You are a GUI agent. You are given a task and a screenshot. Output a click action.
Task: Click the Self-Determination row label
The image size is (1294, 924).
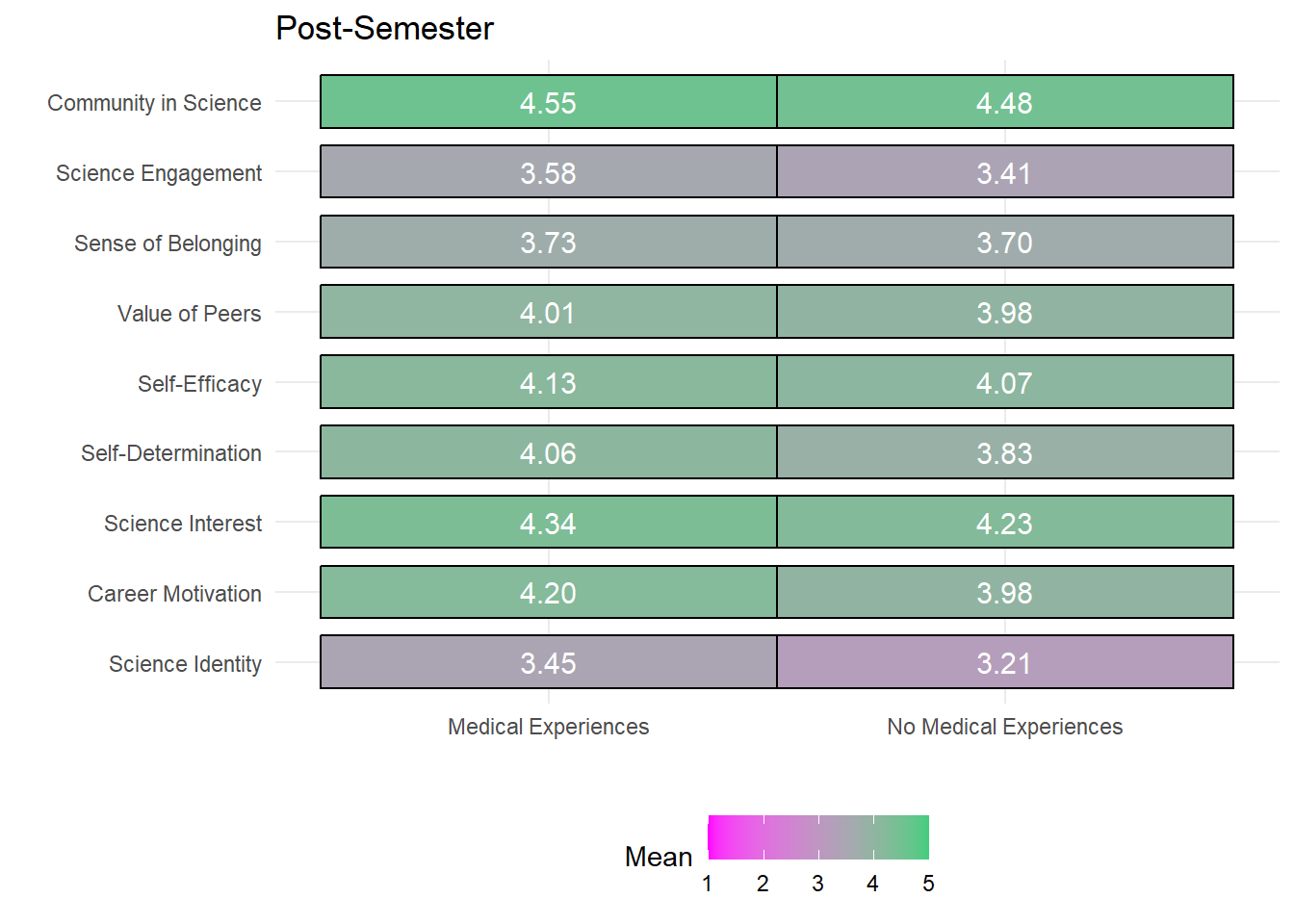click(x=171, y=453)
